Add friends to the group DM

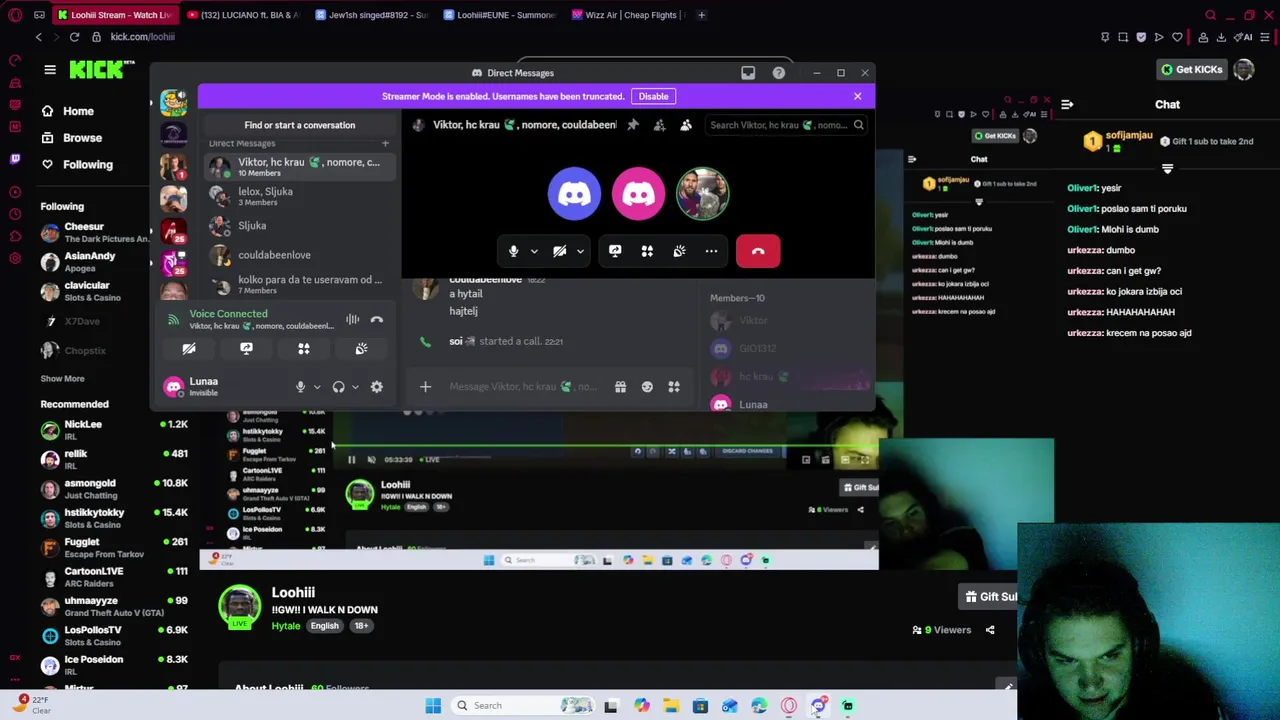[x=659, y=125]
